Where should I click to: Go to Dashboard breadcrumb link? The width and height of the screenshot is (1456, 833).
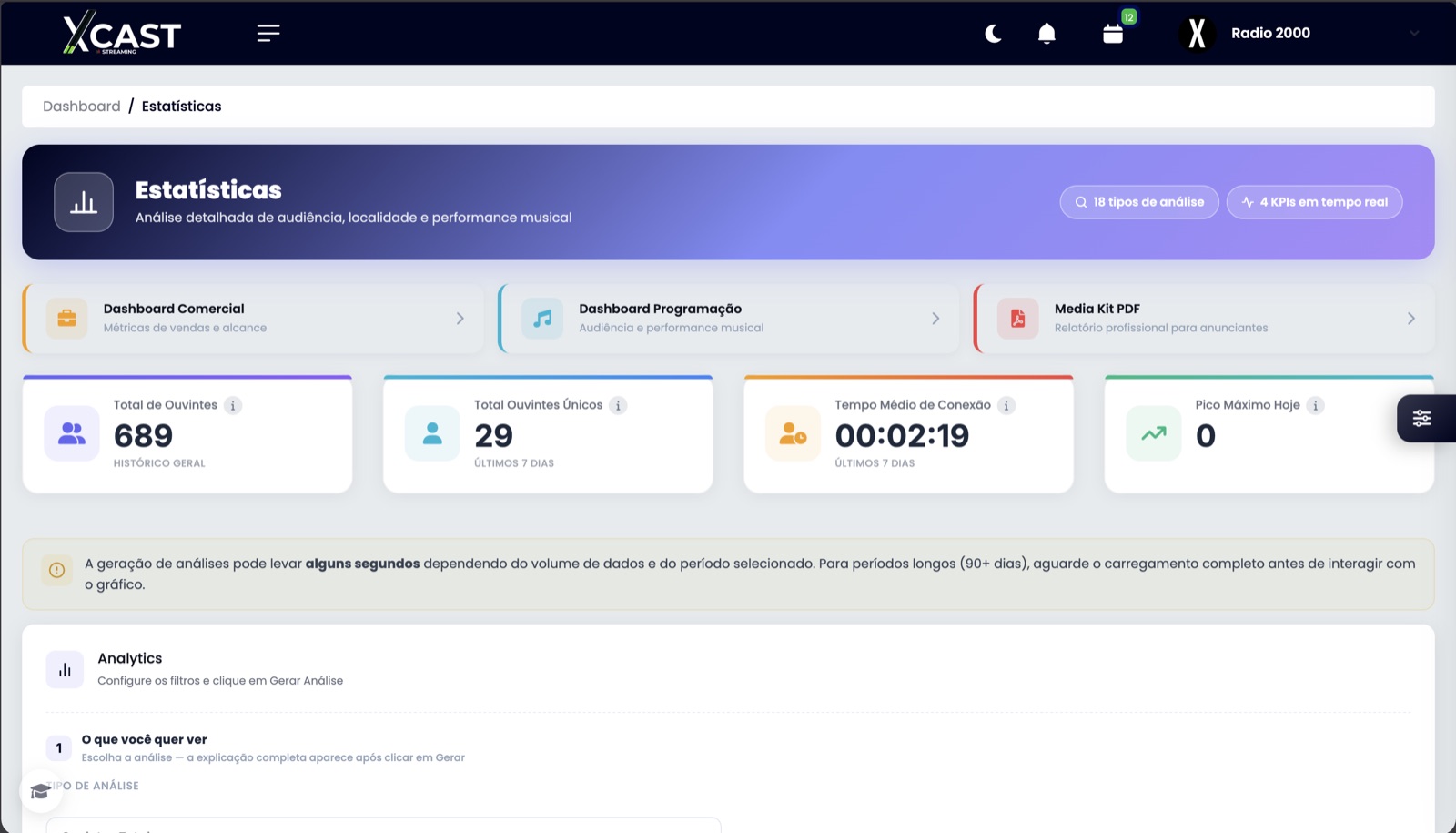(x=82, y=107)
